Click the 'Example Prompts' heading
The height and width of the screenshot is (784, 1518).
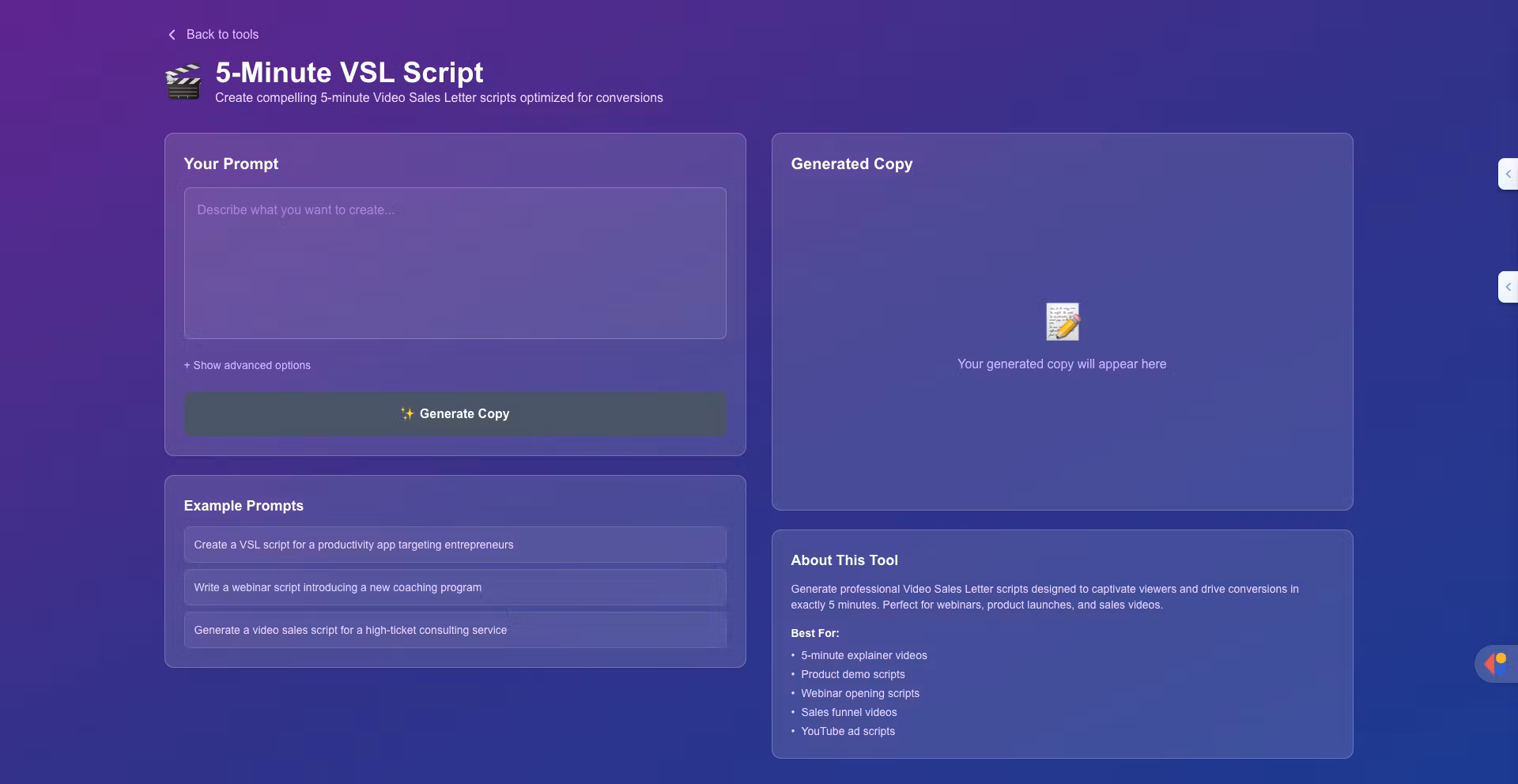[244, 506]
